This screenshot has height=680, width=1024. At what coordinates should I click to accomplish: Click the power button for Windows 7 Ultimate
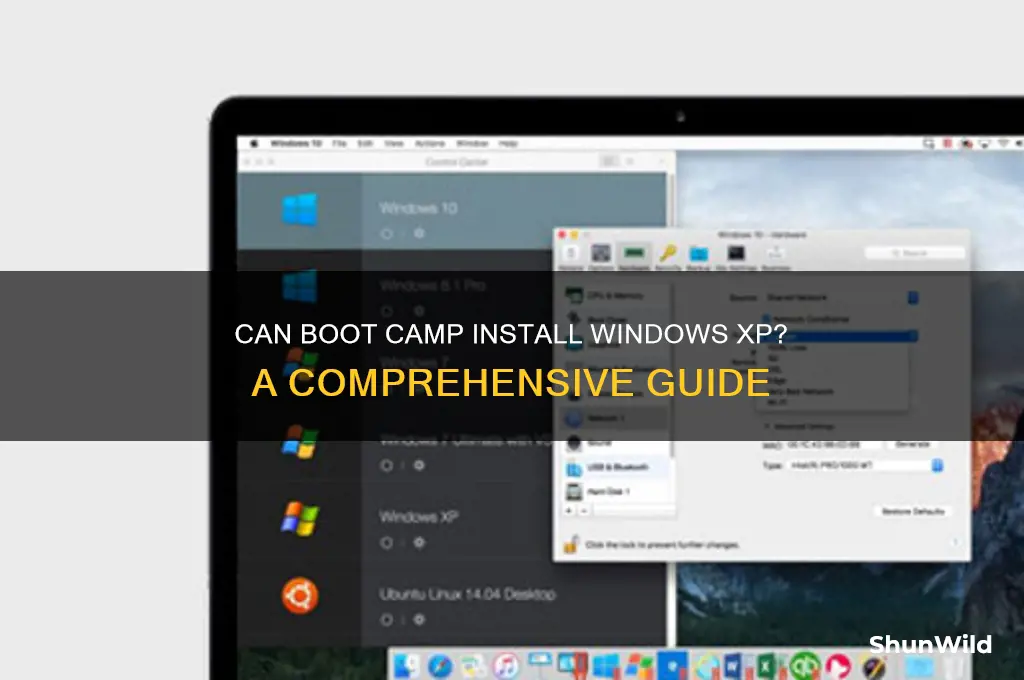pyautogui.click(x=387, y=465)
